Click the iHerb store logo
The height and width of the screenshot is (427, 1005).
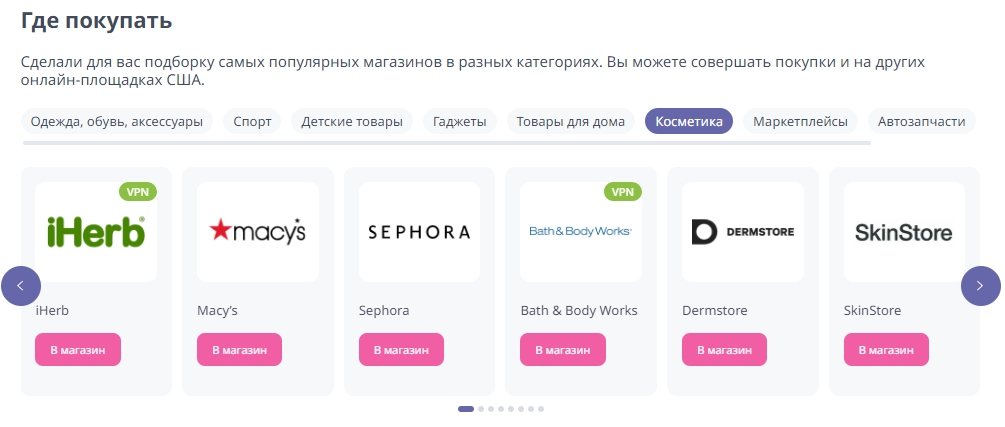[x=96, y=232]
